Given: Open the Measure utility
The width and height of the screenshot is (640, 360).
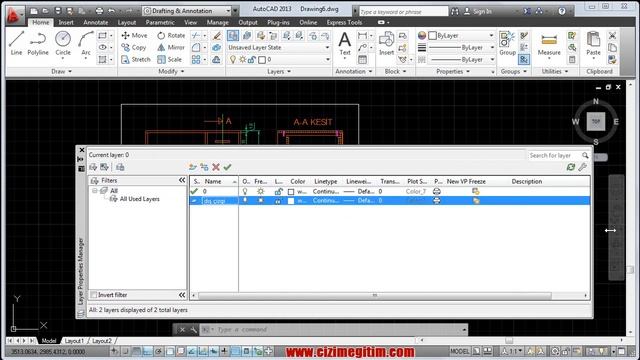Looking at the screenshot, I should (x=549, y=44).
